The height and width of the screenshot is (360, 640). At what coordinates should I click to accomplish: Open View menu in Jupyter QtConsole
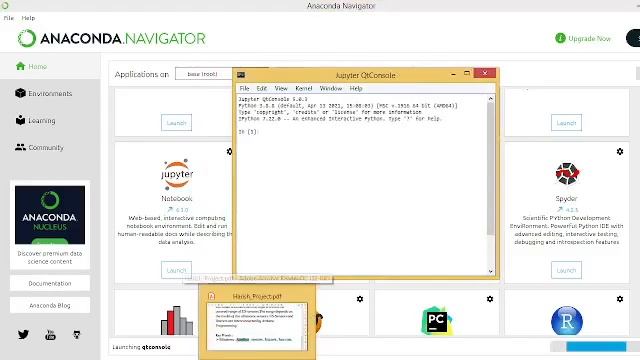[281, 88]
